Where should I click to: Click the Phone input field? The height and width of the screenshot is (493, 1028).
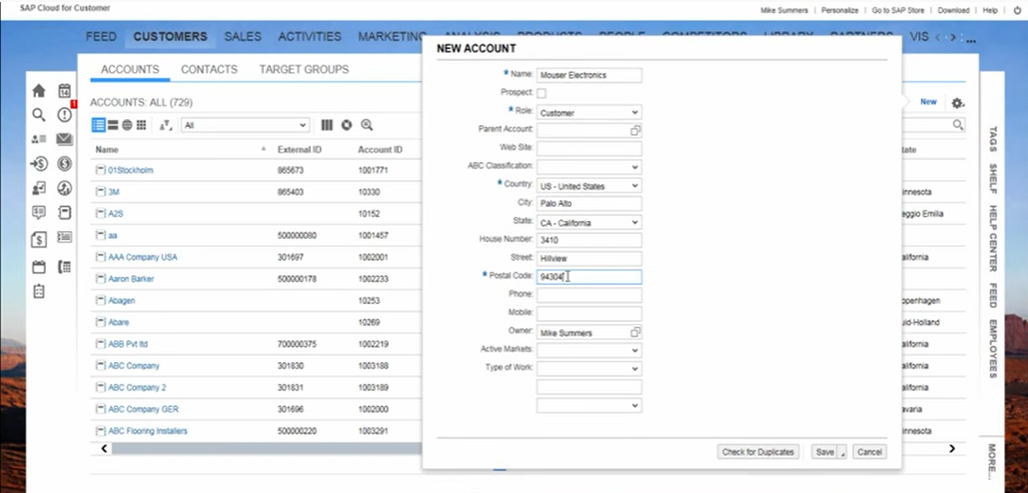click(589, 295)
